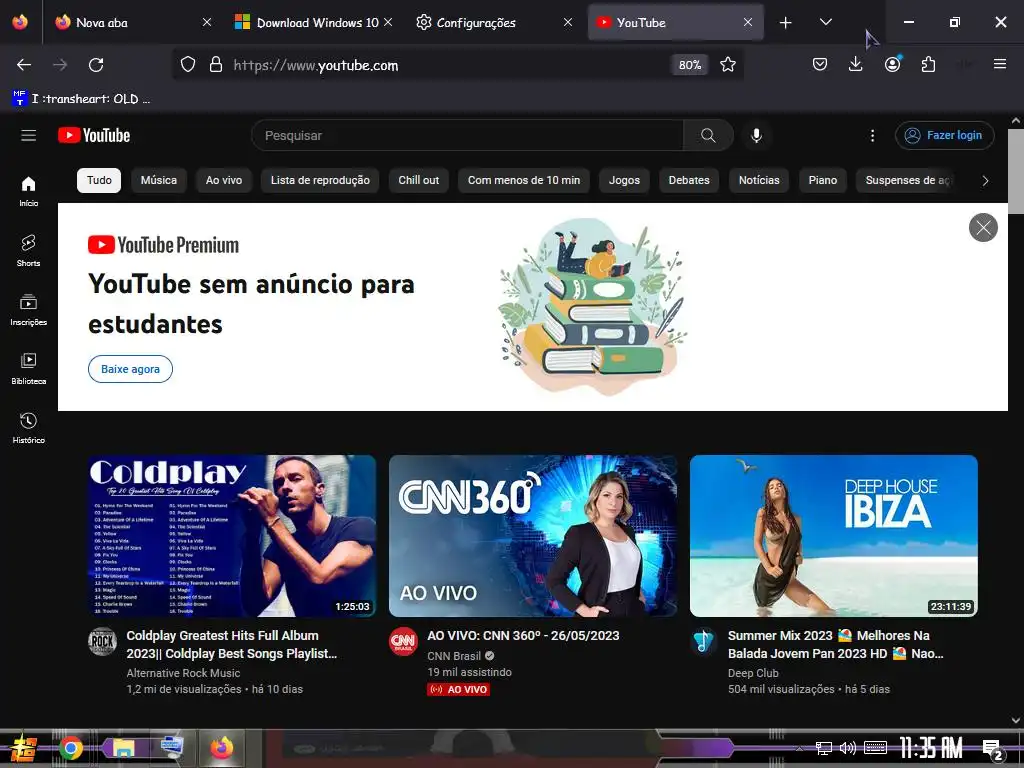1024x768 pixels.
Task: Select the Chill out chip
Action: point(419,180)
